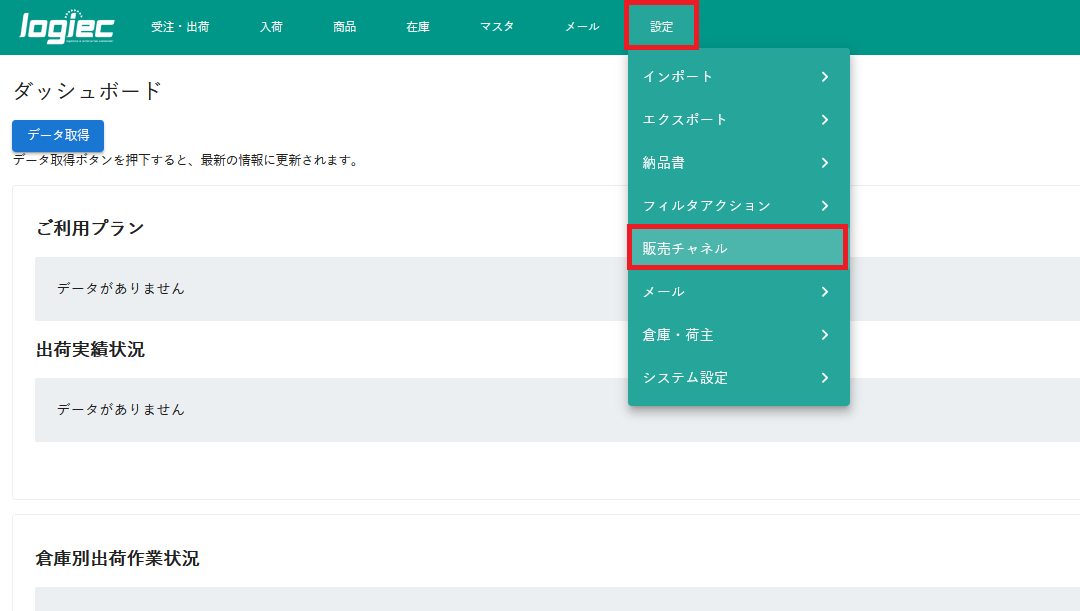
Task: Go to マスタ in the top navigation
Action: (496, 27)
